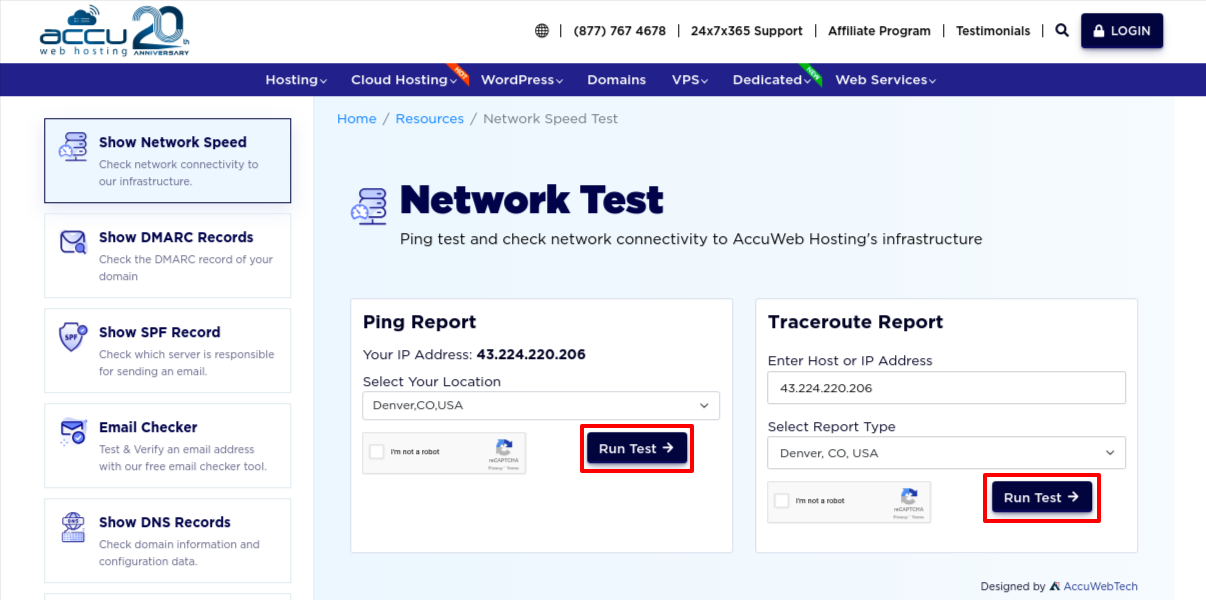Select the Show Network Speed sidebar card
The height and width of the screenshot is (600, 1206).
point(167,161)
